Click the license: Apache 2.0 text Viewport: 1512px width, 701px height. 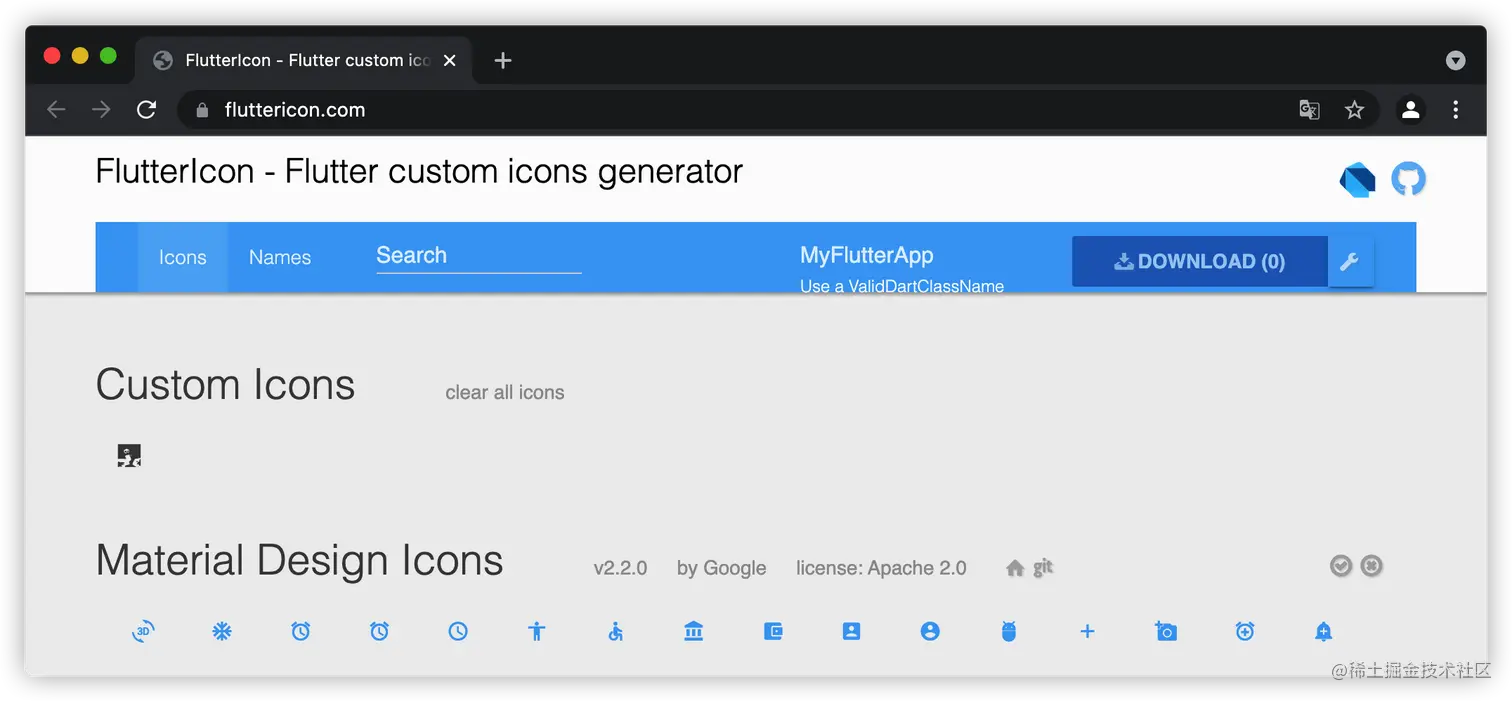pyautogui.click(x=881, y=568)
